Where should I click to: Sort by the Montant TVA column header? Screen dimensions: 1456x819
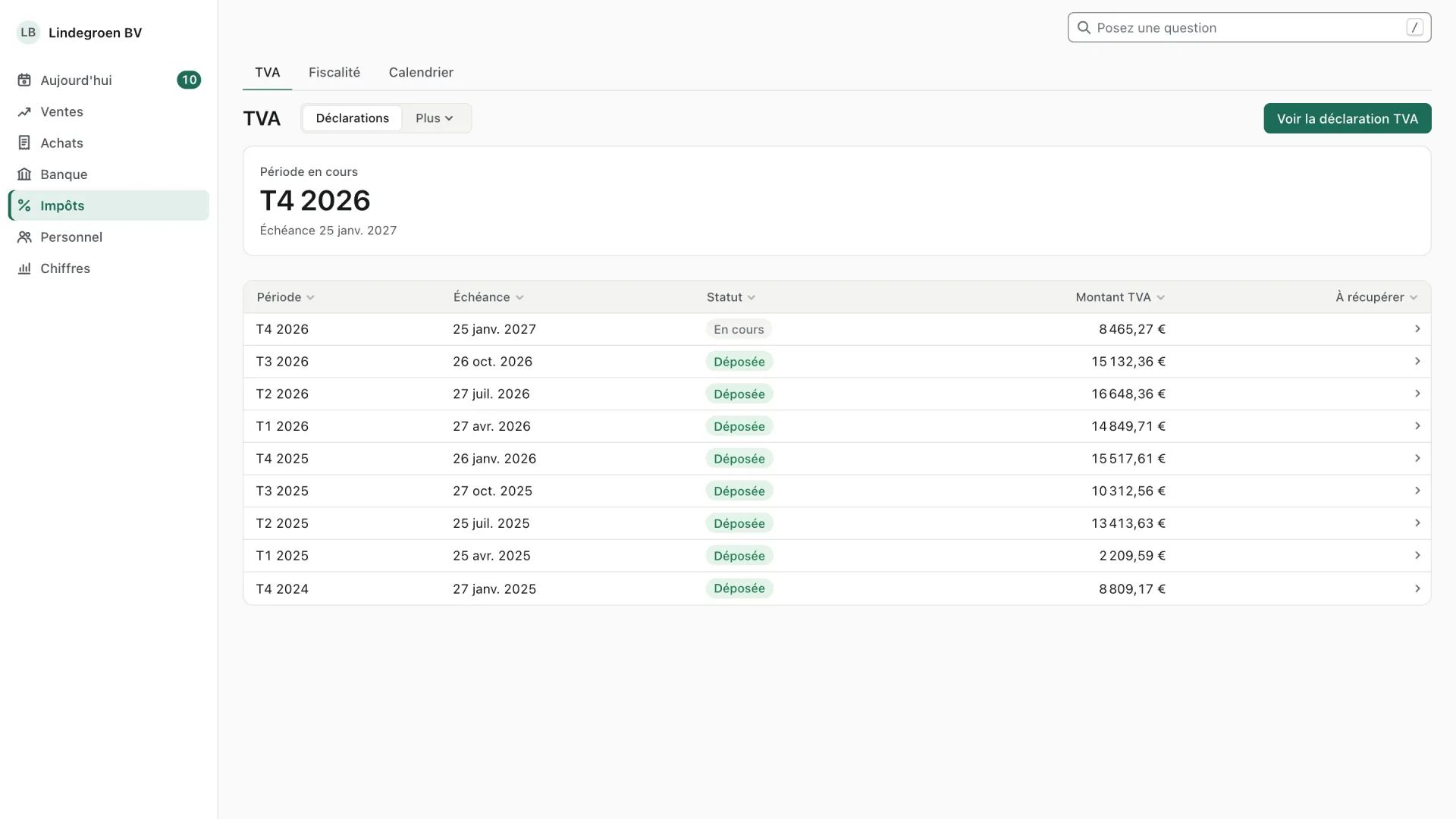click(x=1120, y=297)
